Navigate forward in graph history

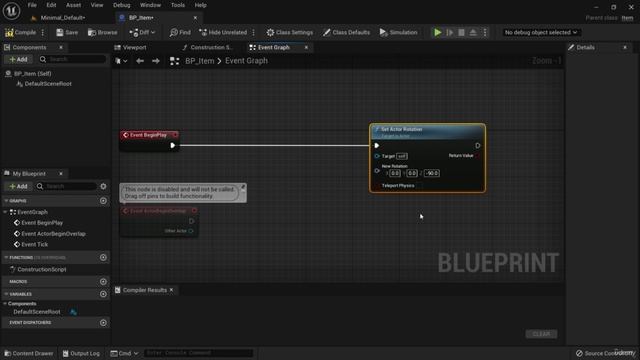pos(156,61)
